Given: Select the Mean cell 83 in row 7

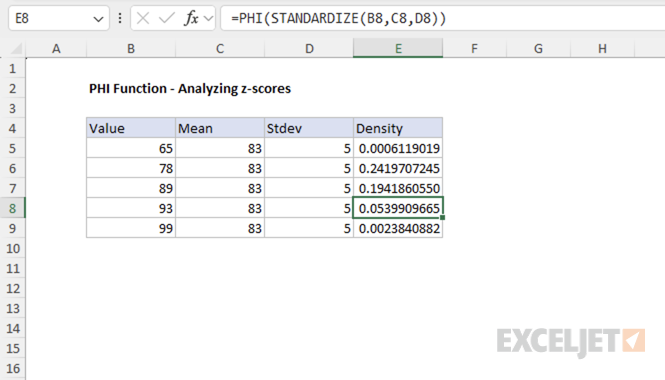Looking at the screenshot, I should click(220, 188).
